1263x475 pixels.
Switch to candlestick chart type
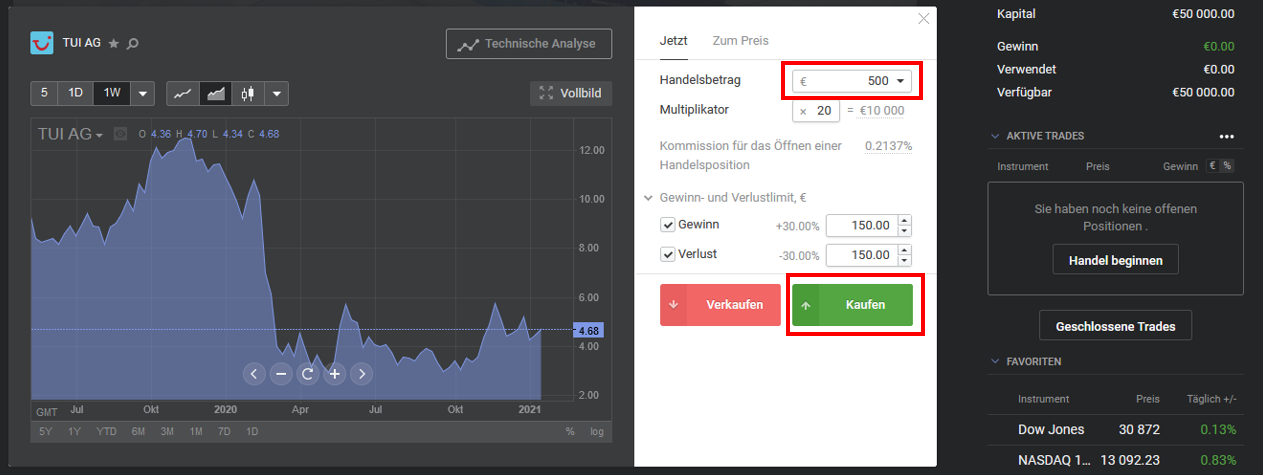248,93
